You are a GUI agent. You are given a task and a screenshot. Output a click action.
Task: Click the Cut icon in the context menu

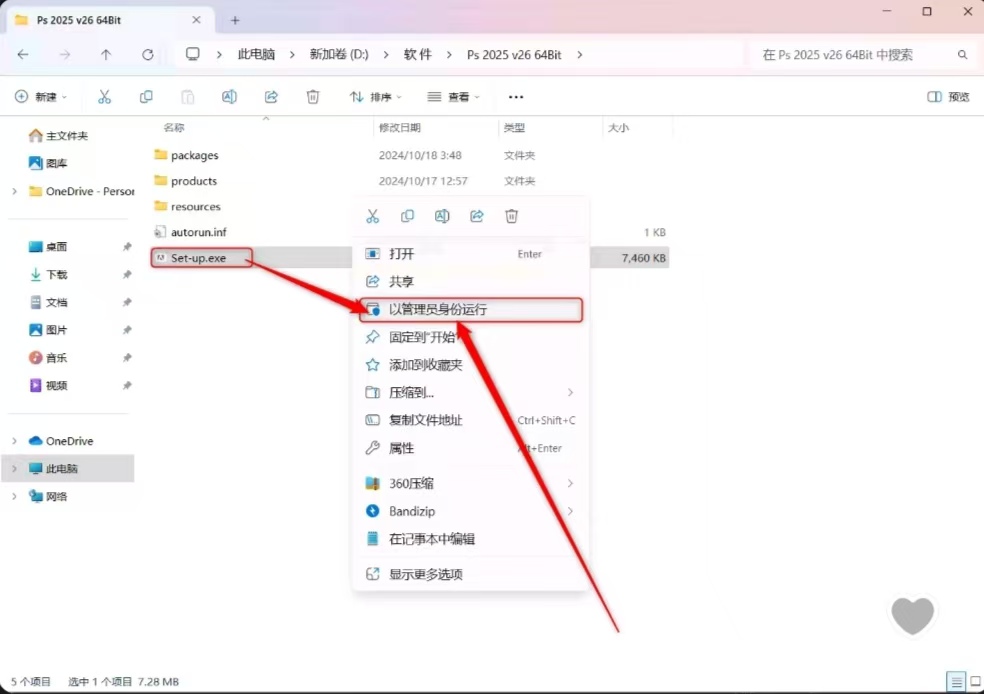point(373,216)
